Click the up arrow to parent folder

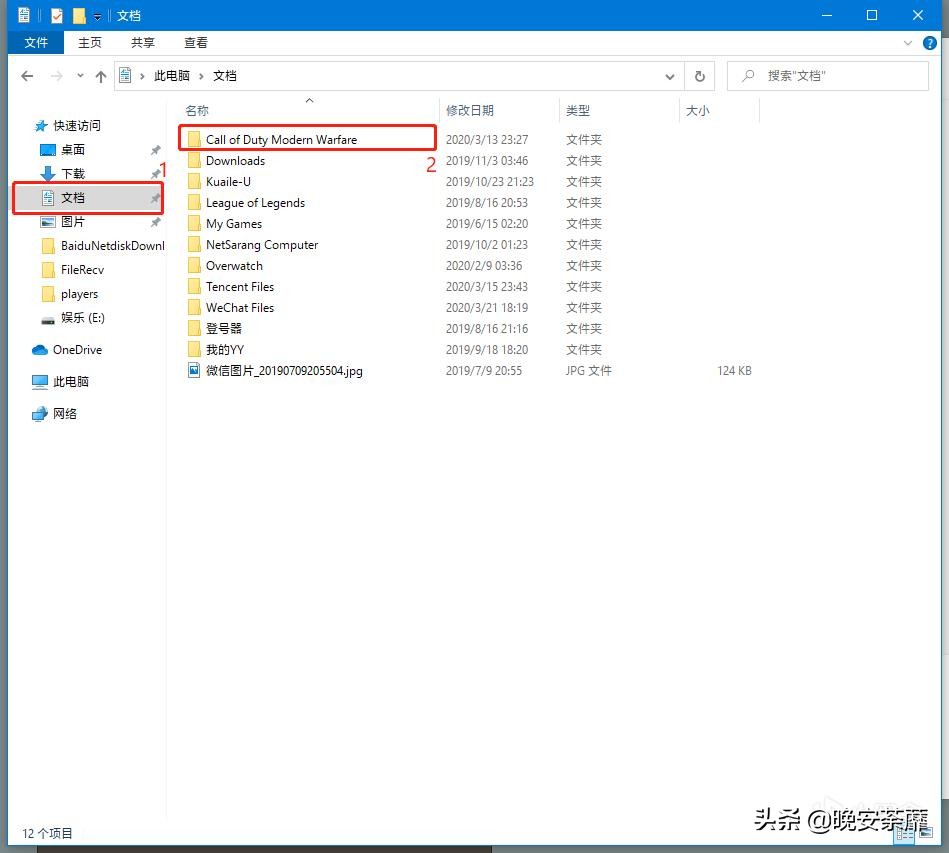click(x=101, y=75)
